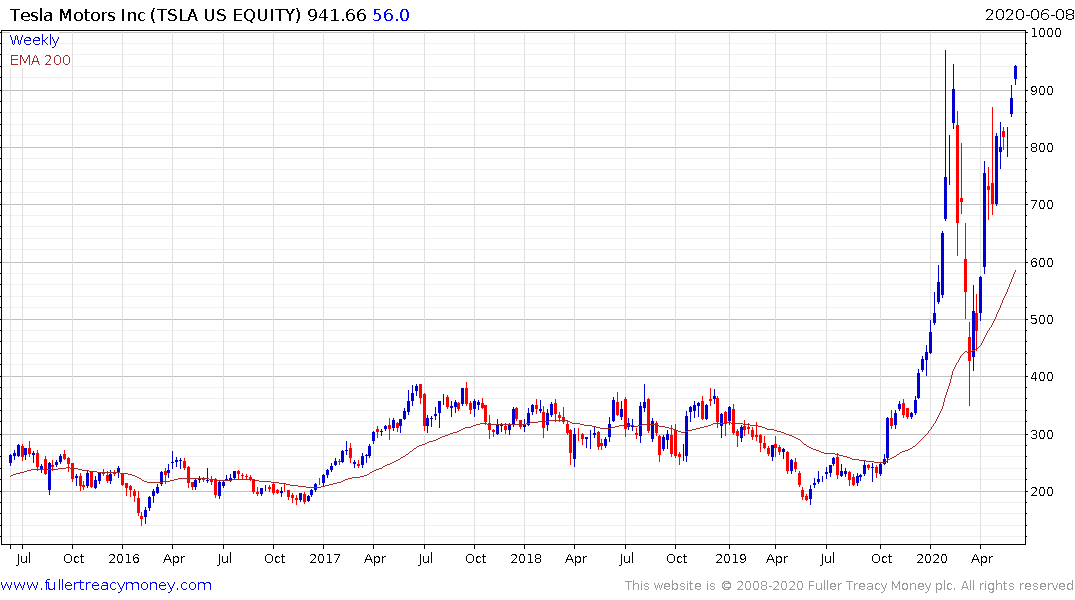This screenshot has width=1075, height=600.
Task: Click the 600 price axis label
Action: (1042, 263)
